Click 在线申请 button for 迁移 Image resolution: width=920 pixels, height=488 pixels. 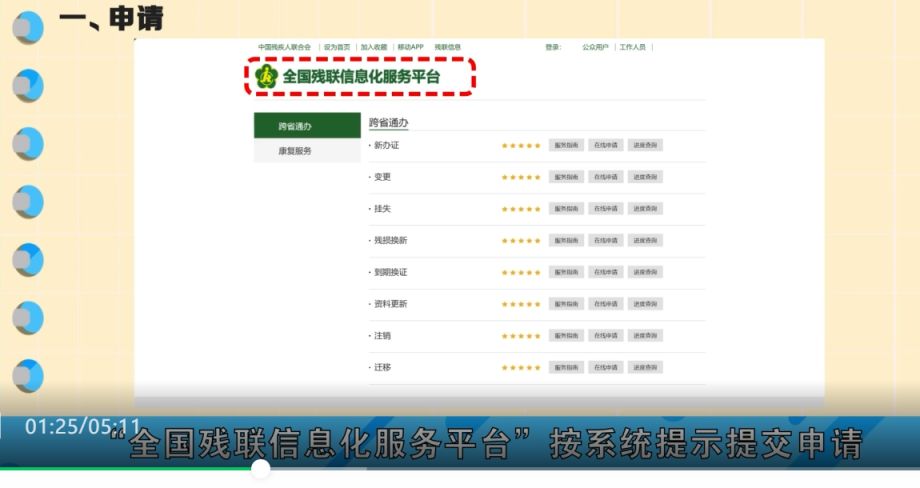pyautogui.click(x=606, y=367)
